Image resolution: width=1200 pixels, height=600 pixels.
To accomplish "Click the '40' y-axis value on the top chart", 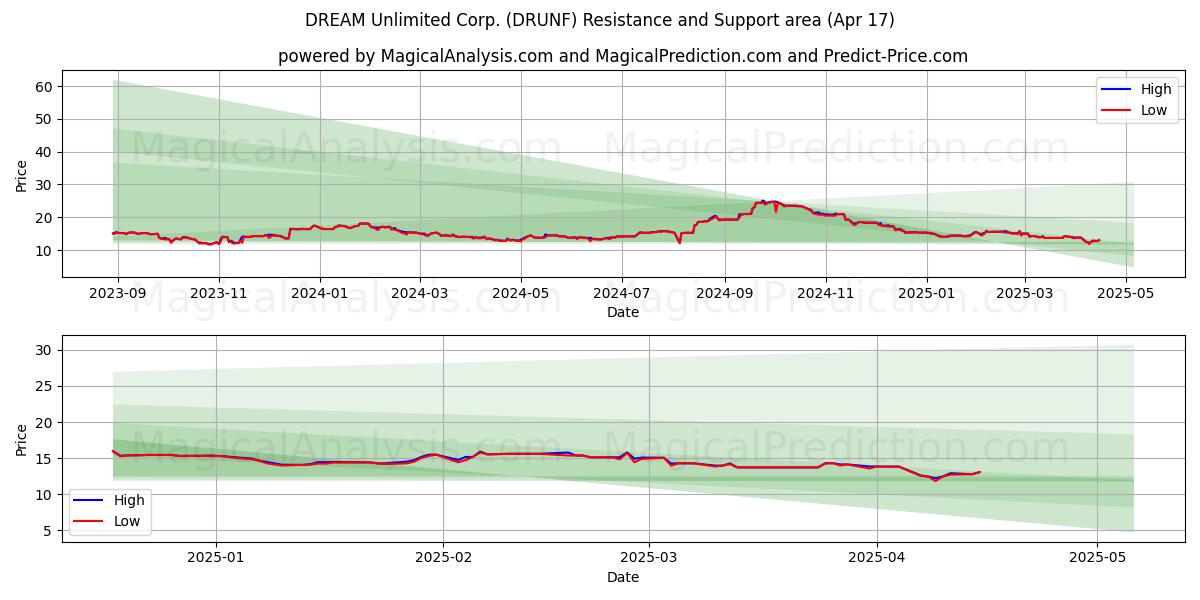I will click(x=44, y=152).
